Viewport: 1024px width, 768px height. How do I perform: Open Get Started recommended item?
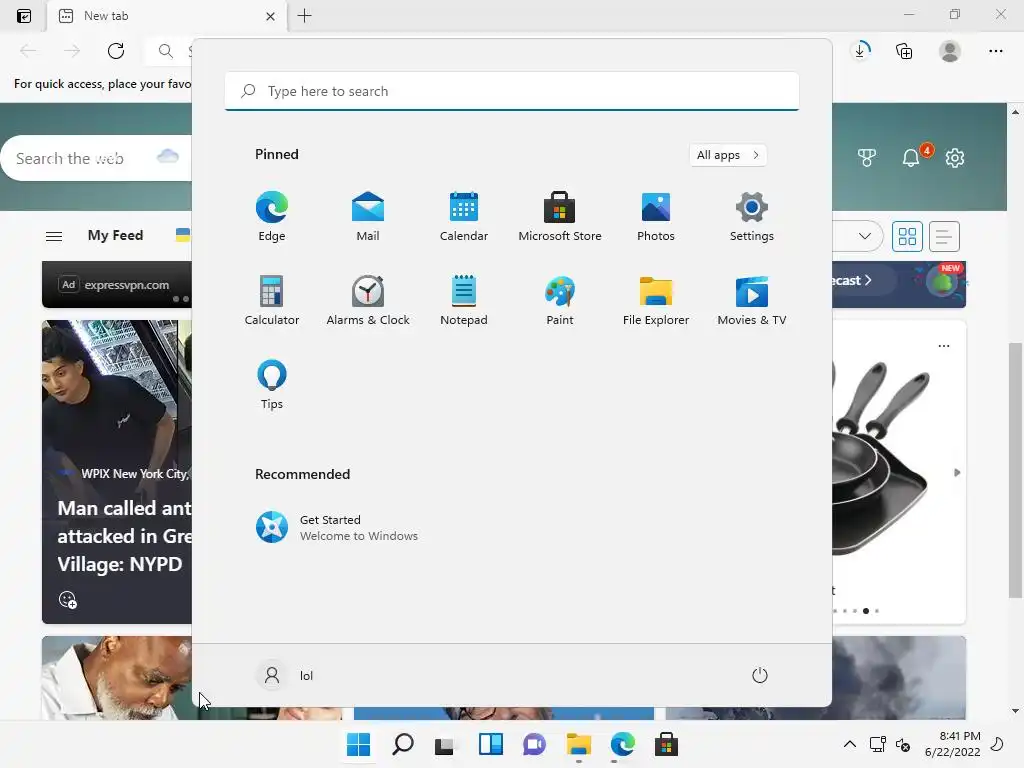point(337,527)
